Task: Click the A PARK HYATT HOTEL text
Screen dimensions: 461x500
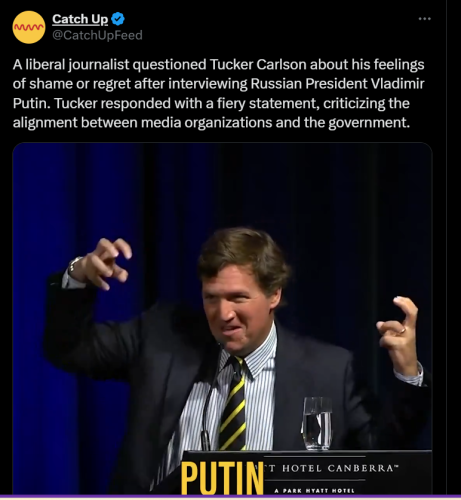Action: tap(315, 490)
